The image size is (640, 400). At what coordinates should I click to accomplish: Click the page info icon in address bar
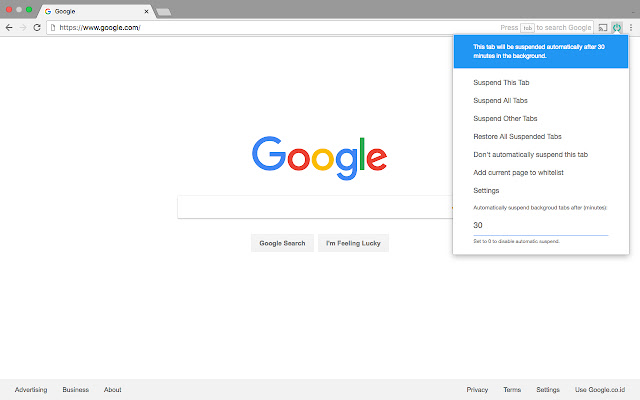(x=53, y=28)
